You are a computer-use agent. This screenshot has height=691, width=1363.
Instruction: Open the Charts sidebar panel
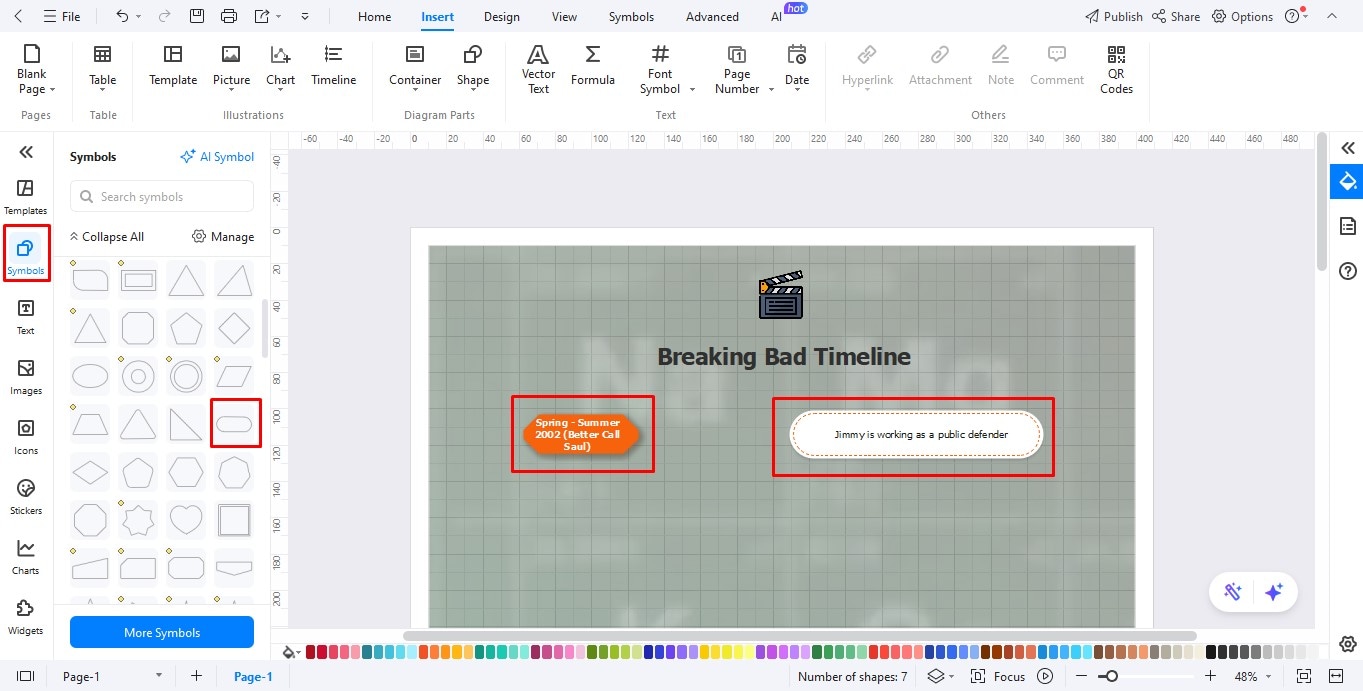(26, 557)
